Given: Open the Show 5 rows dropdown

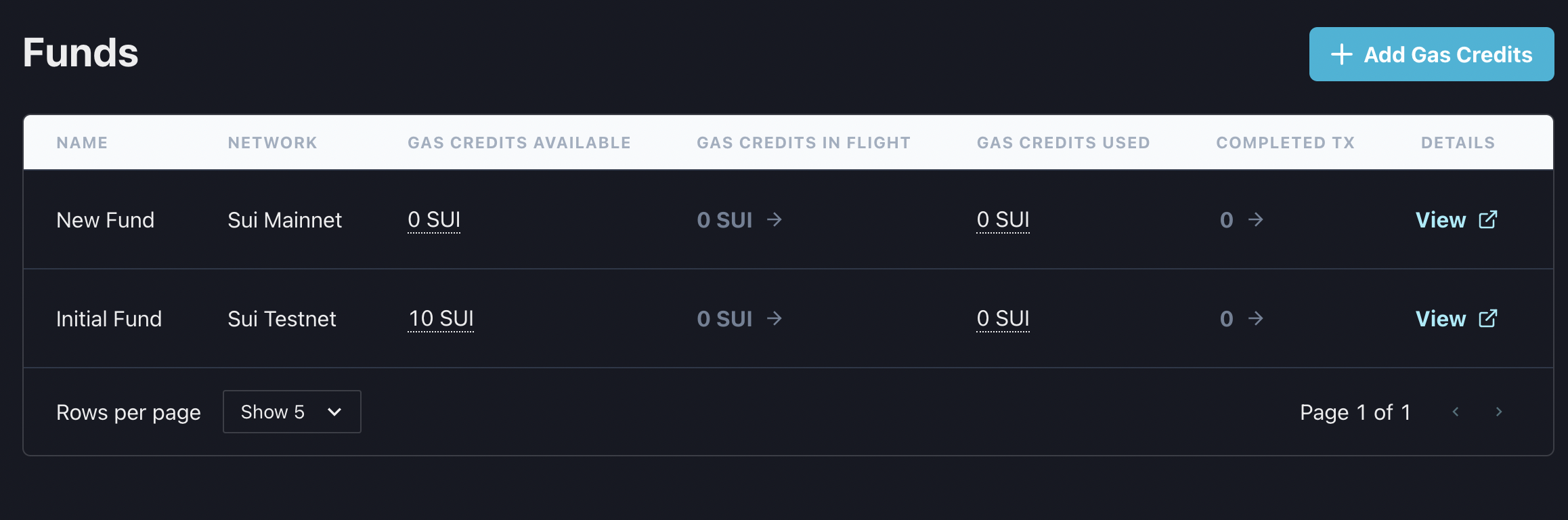Looking at the screenshot, I should (292, 412).
